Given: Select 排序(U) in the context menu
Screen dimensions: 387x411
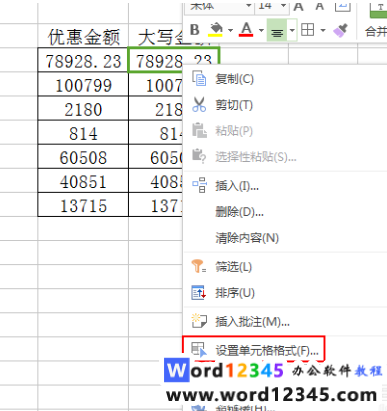Looking at the screenshot, I should tap(286, 293).
